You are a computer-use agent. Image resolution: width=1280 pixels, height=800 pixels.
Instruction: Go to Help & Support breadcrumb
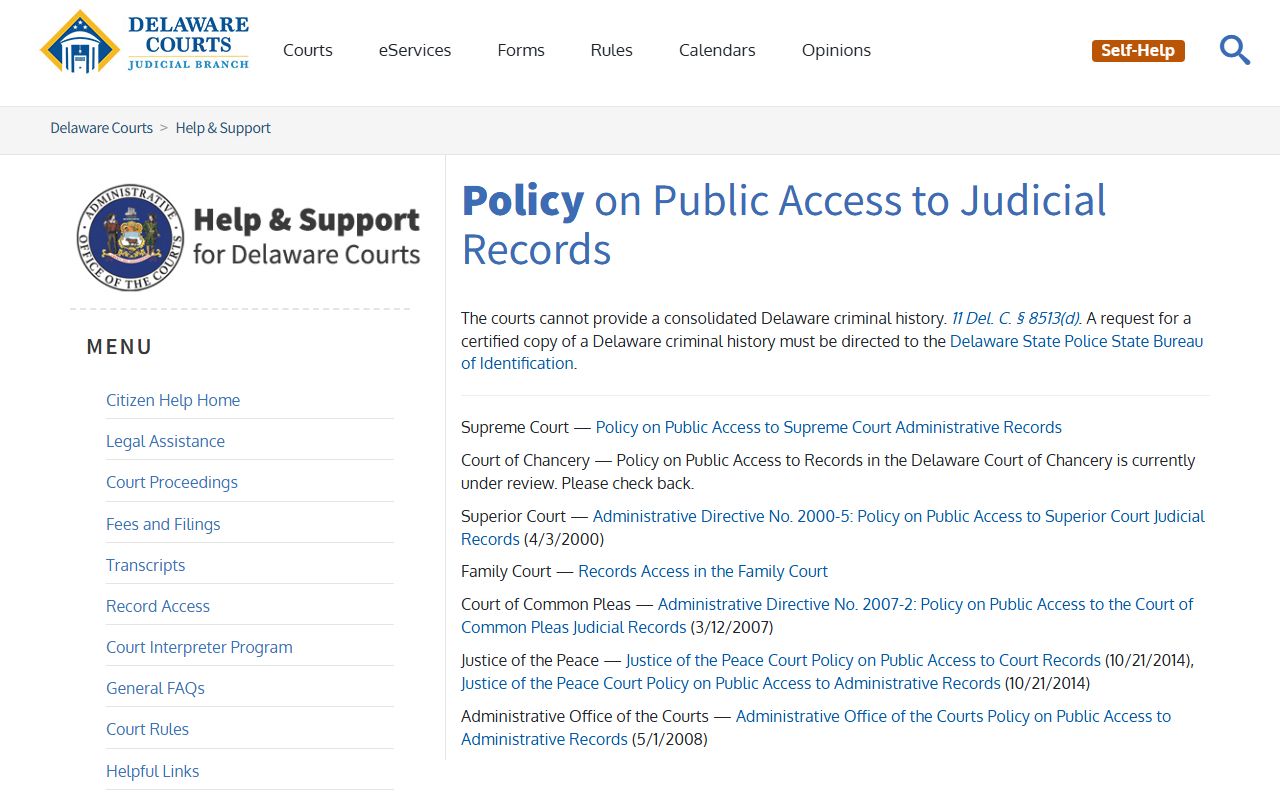coord(223,128)
